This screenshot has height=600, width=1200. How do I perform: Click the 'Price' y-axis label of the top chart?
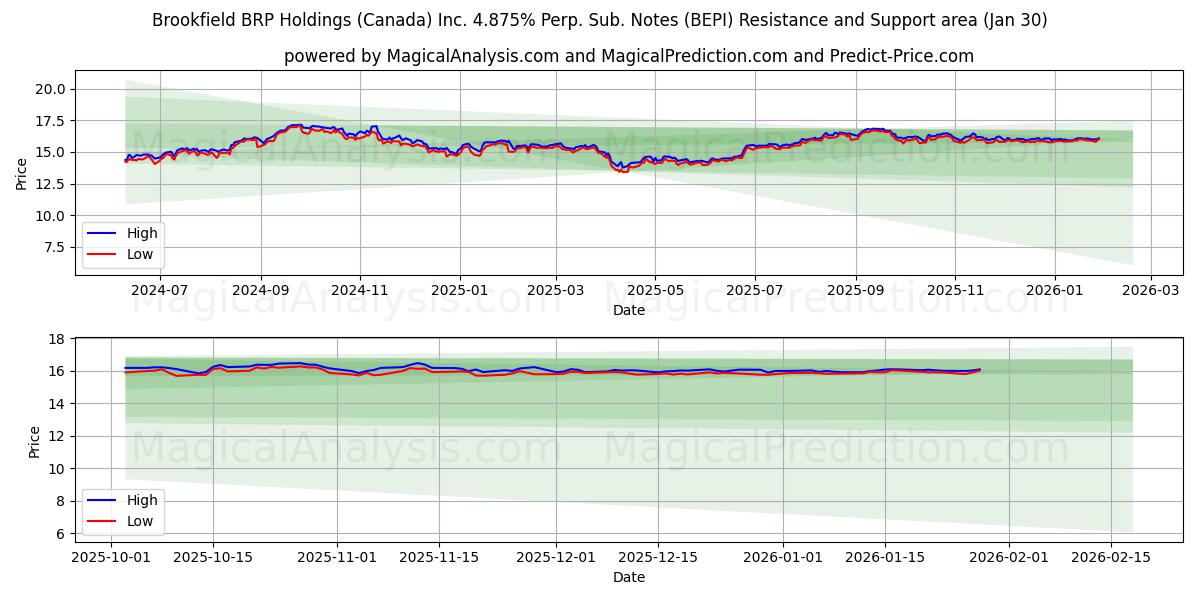click(22, 174)
